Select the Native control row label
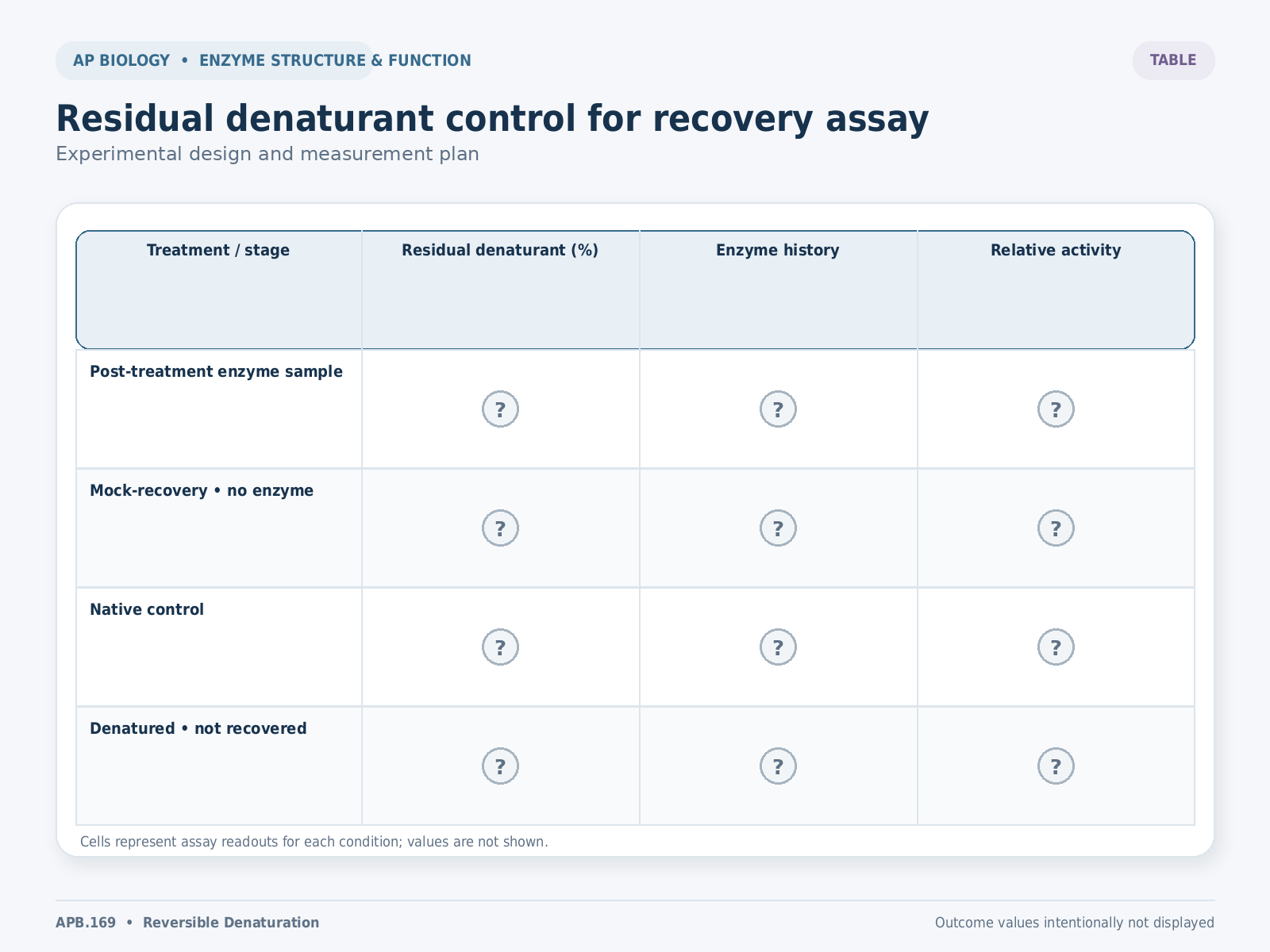Viewport: 1270px width, 952px height. click(x=147, y=609)
